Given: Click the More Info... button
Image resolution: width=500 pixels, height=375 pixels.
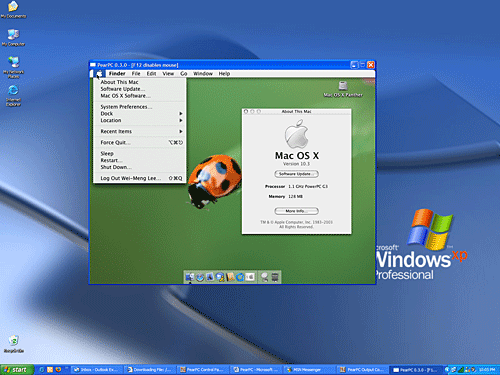Looking at the screenshot, I should click(296, 211).
